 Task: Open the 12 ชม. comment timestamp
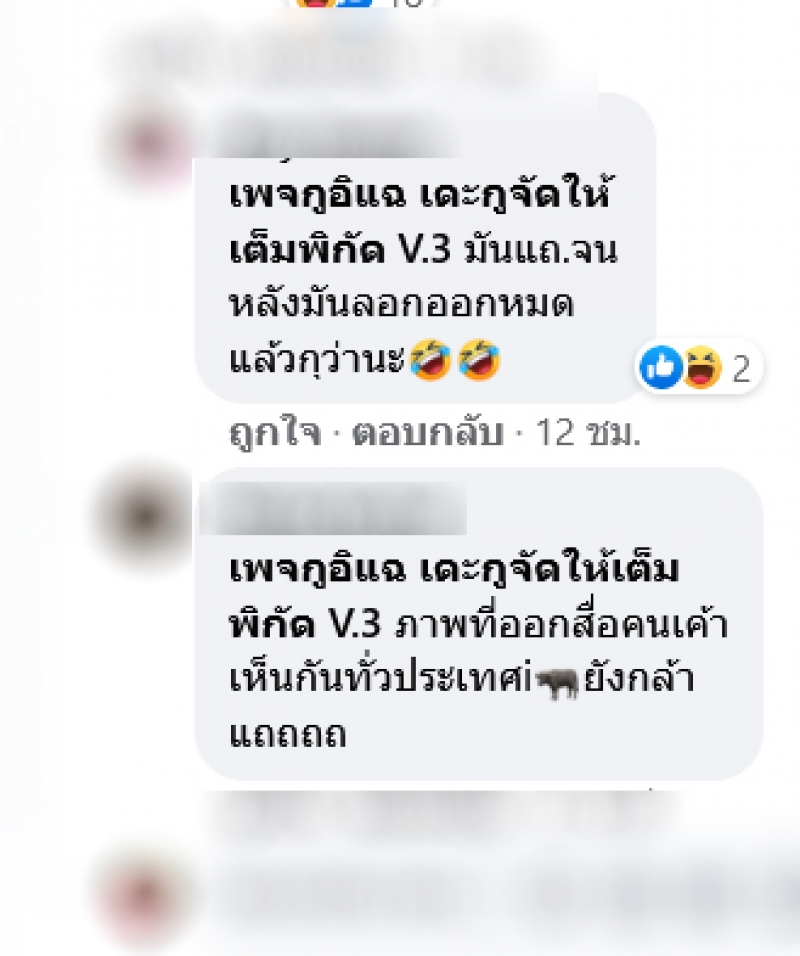tap(588, 433)
